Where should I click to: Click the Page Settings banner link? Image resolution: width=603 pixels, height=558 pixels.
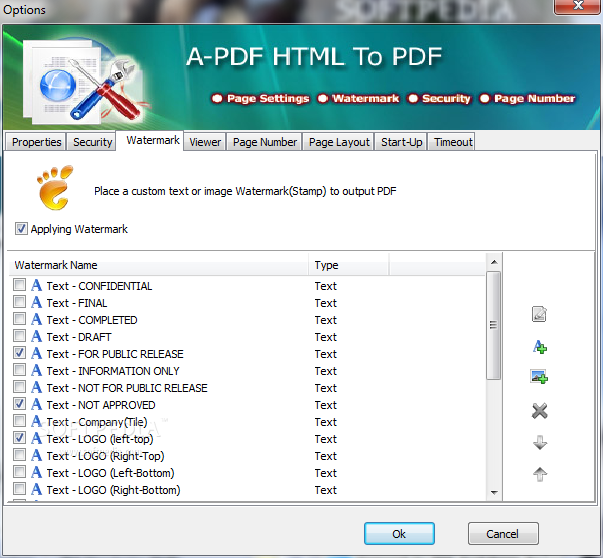point(260,98)
